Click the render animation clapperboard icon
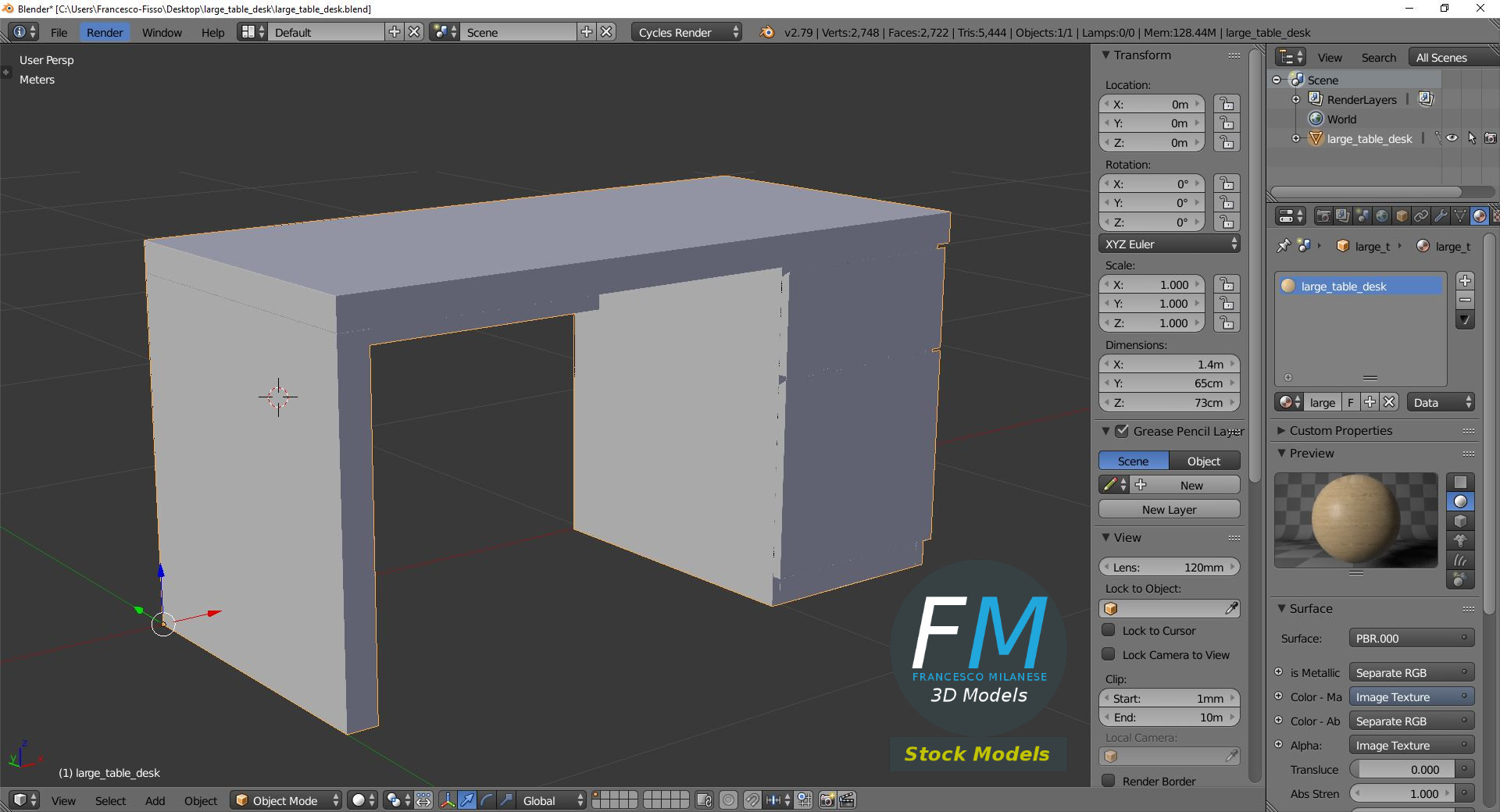Viewport: 1500px width, 812px height. [x=847, y=800]
